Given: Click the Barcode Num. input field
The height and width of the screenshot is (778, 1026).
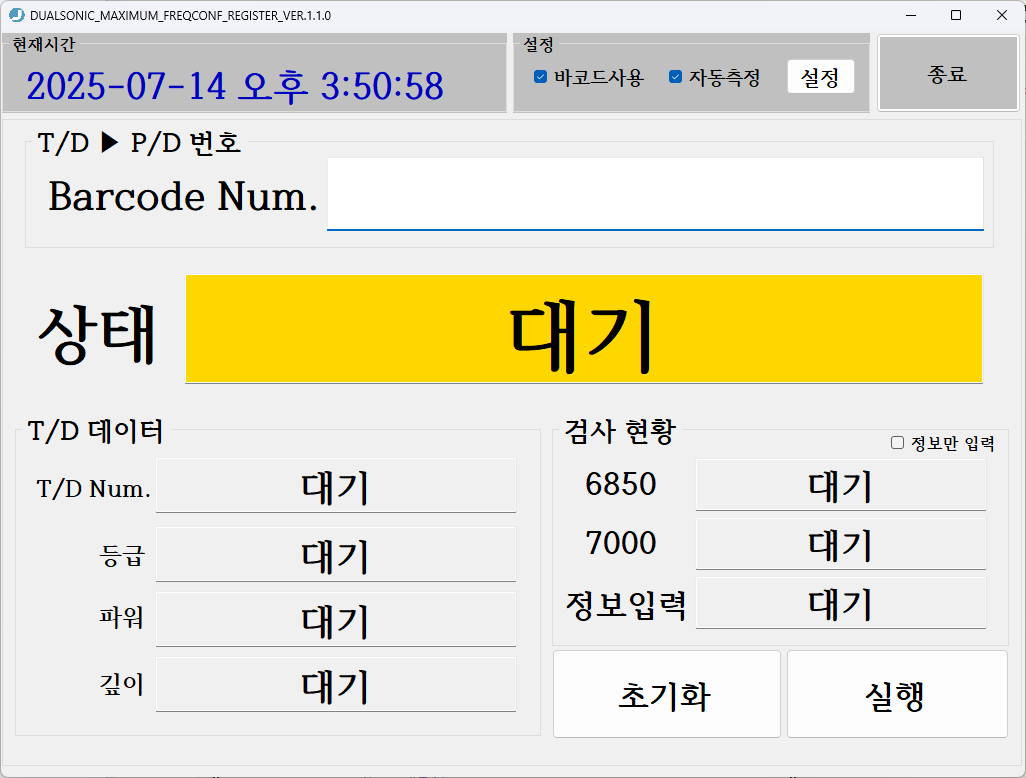Looking at the screenshot, I should point(655,194).
